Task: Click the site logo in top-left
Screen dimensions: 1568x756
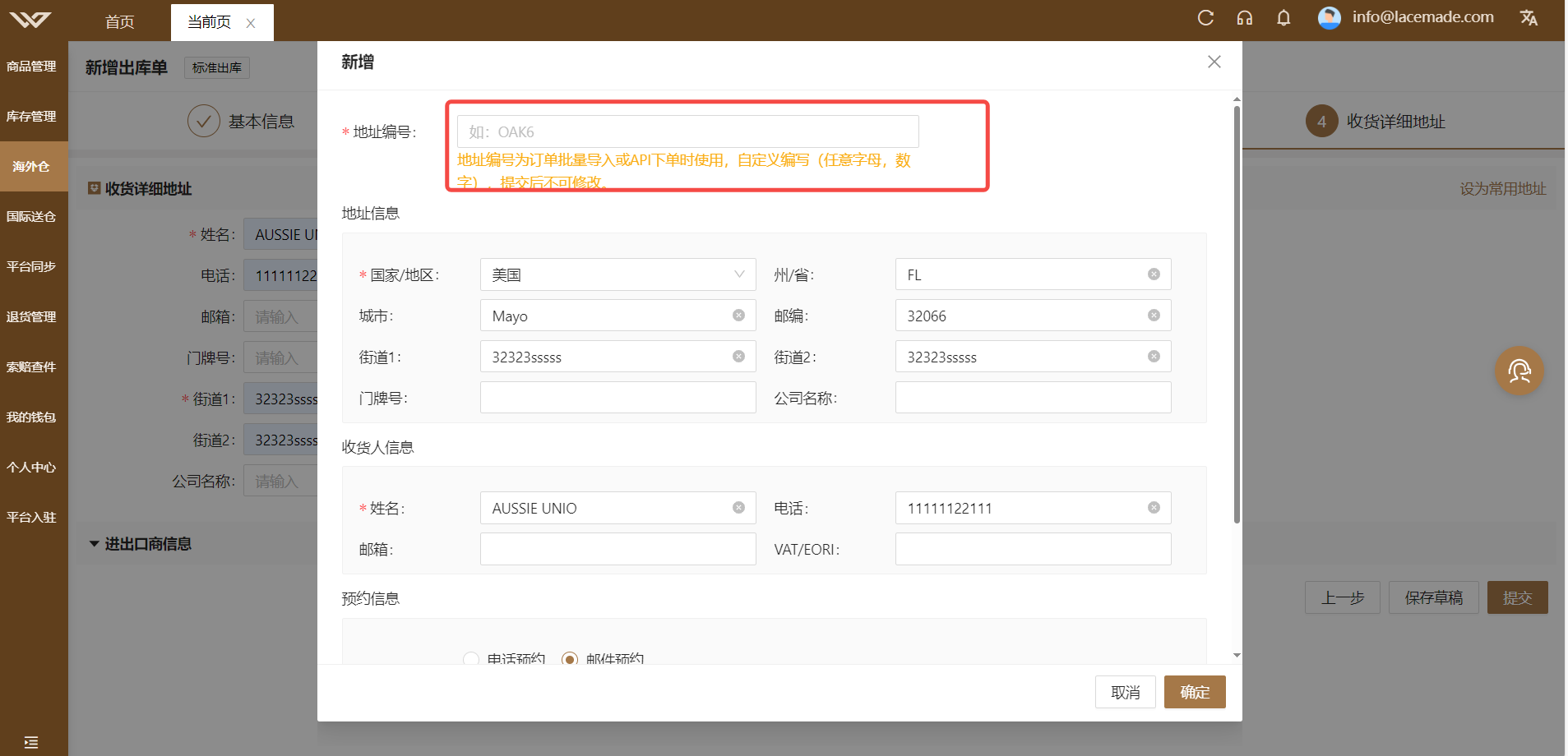Action: tap(30, 20)
